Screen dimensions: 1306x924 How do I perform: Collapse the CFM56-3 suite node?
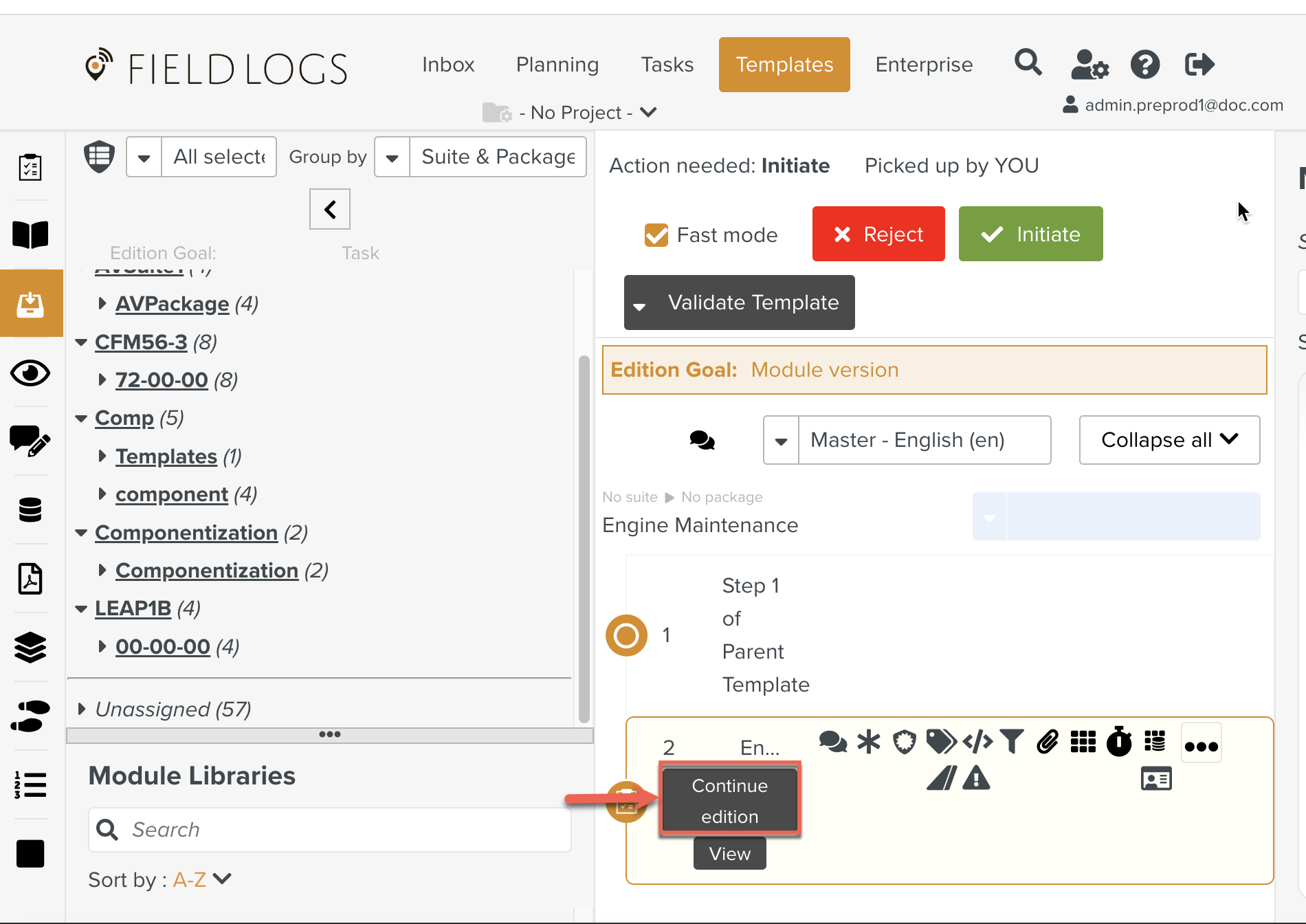(x=81, y=342)
